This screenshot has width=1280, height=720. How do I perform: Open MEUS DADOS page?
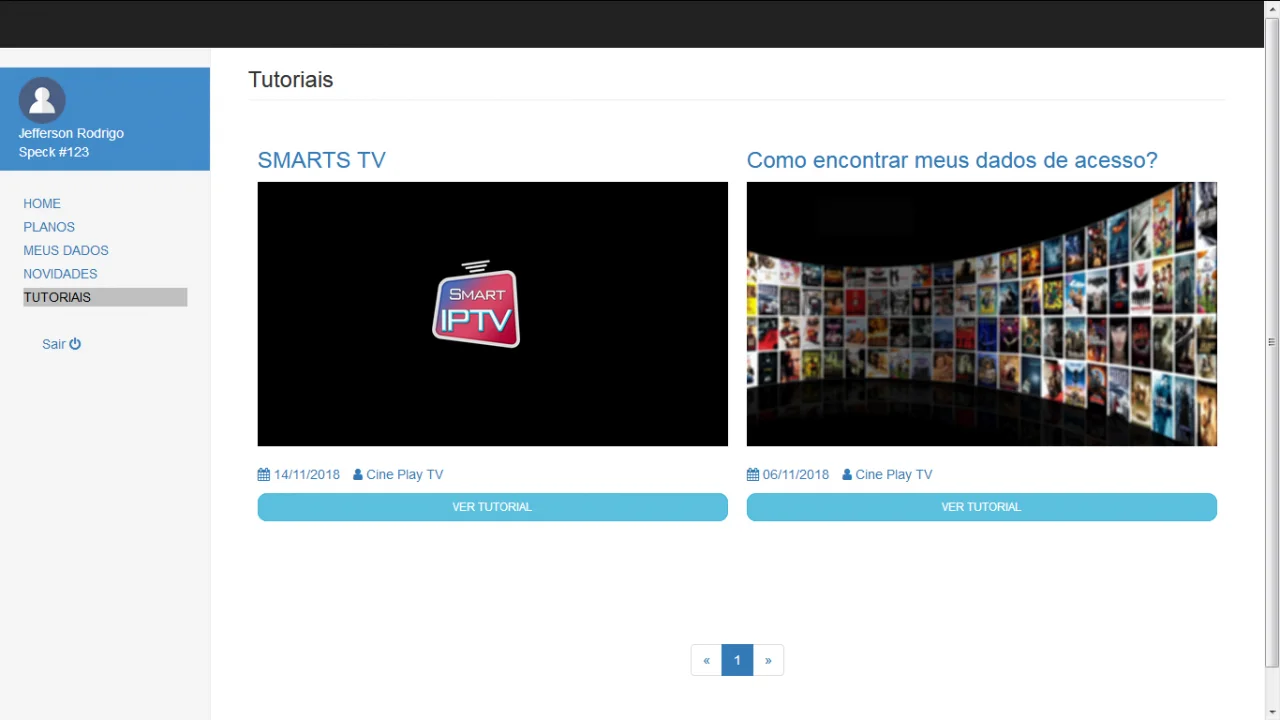click(x=66, y=250)
